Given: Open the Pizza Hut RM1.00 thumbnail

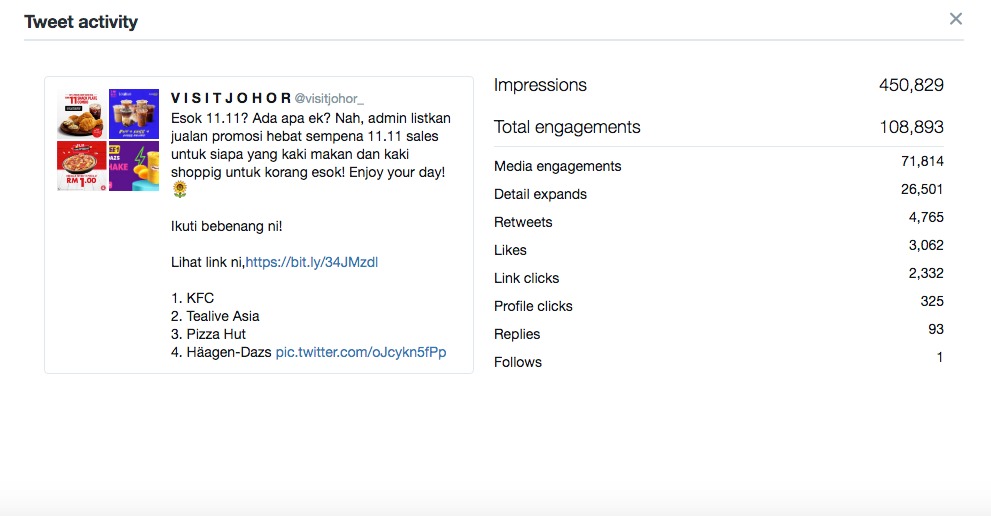Looking at the screenshot, I should point(82,166).
